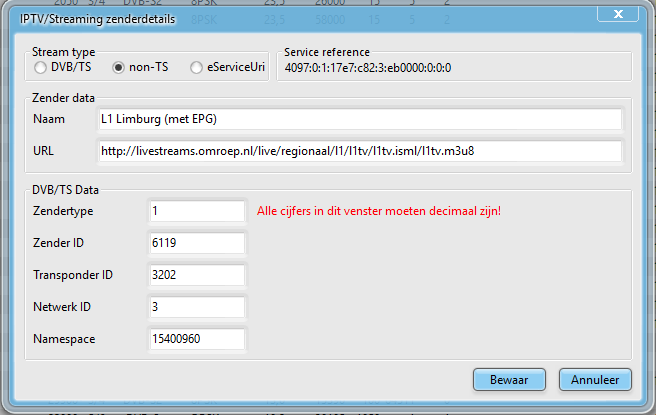Click the 'DVB/TS Data' group label
This screenshot has width=656, height=415.
click(x=65, y=190)
